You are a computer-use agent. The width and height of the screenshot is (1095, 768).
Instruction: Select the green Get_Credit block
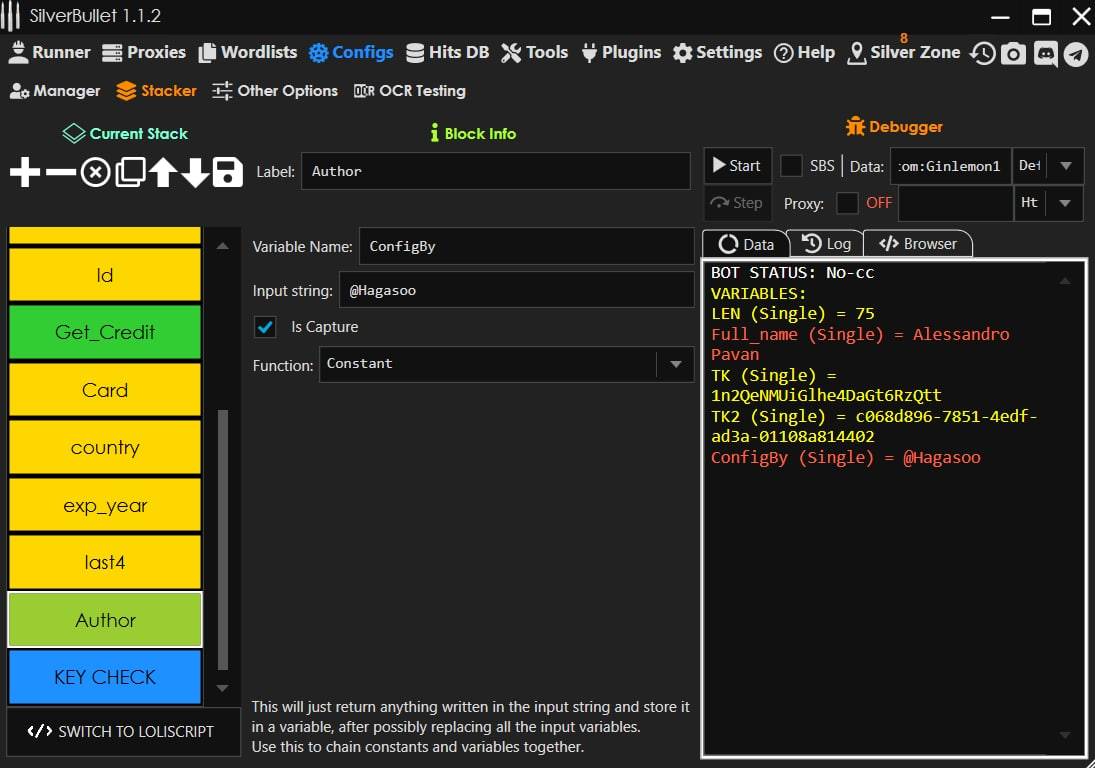click(x=105, y=332)
